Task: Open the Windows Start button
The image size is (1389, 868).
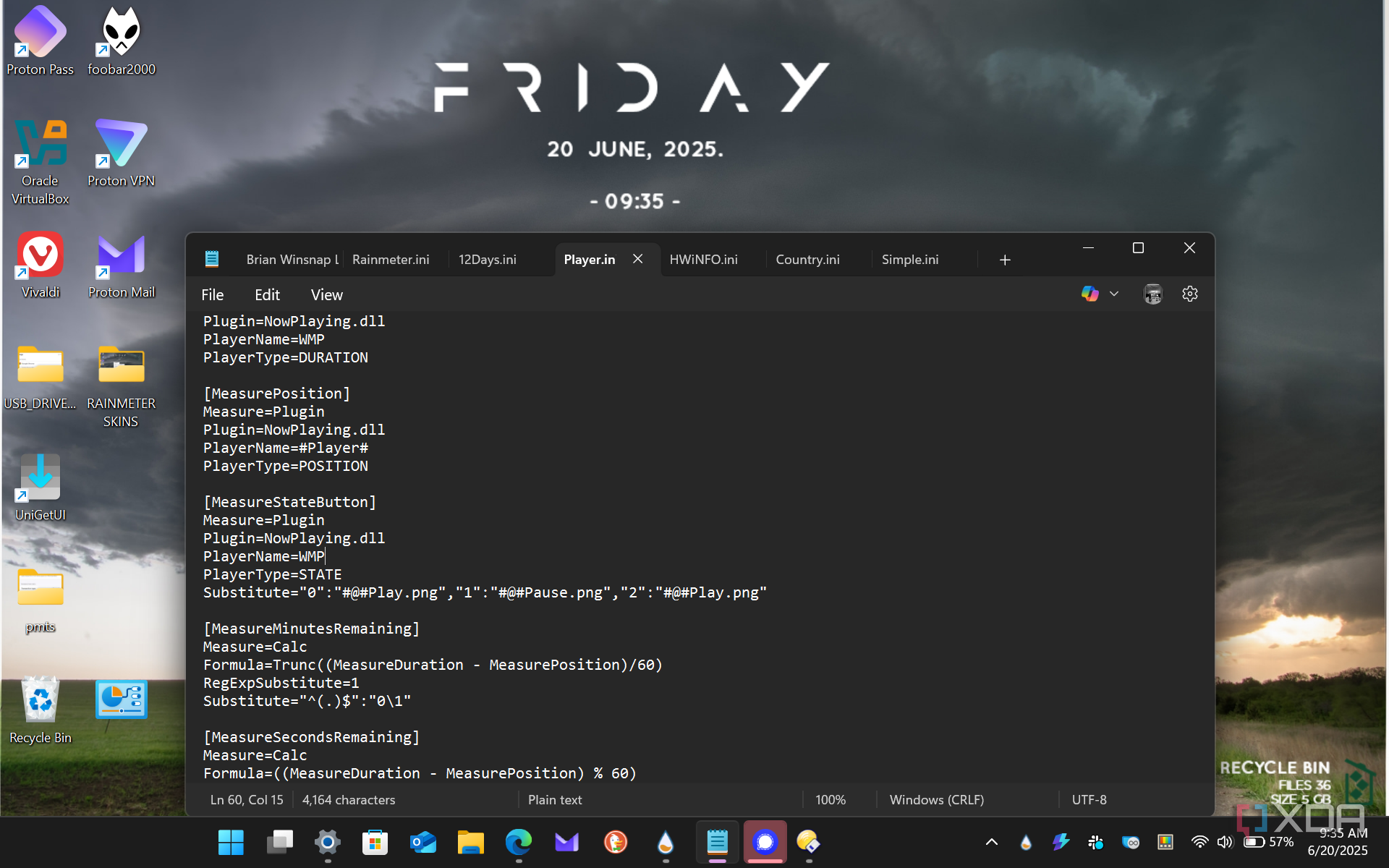Action: click(231, 842)
